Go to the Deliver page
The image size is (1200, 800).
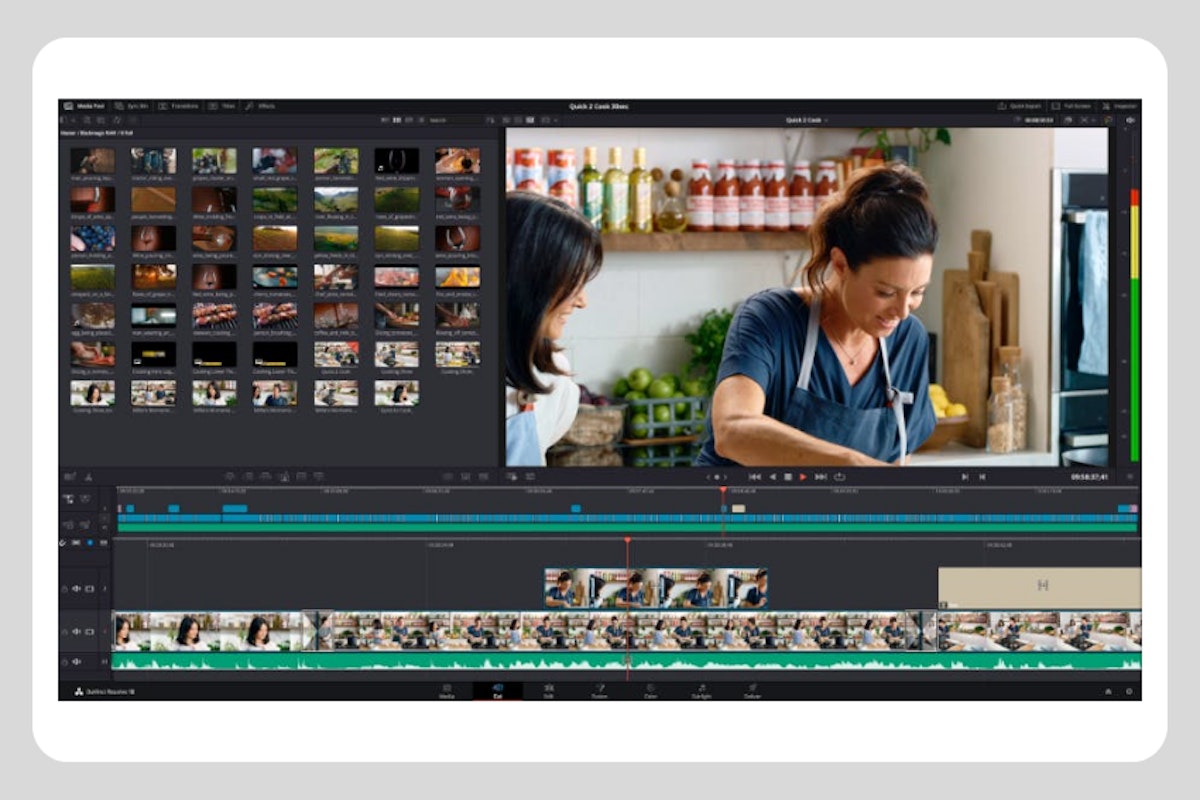tap(753, 690)
